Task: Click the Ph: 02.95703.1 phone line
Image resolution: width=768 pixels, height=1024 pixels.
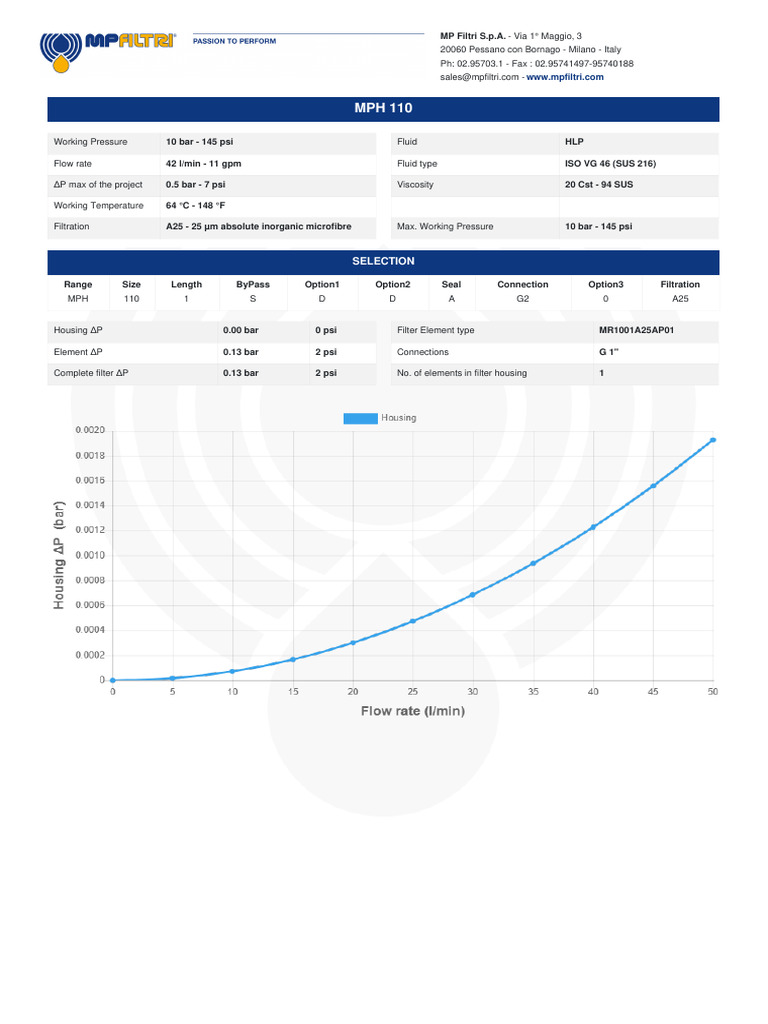Action: [536, 64]
